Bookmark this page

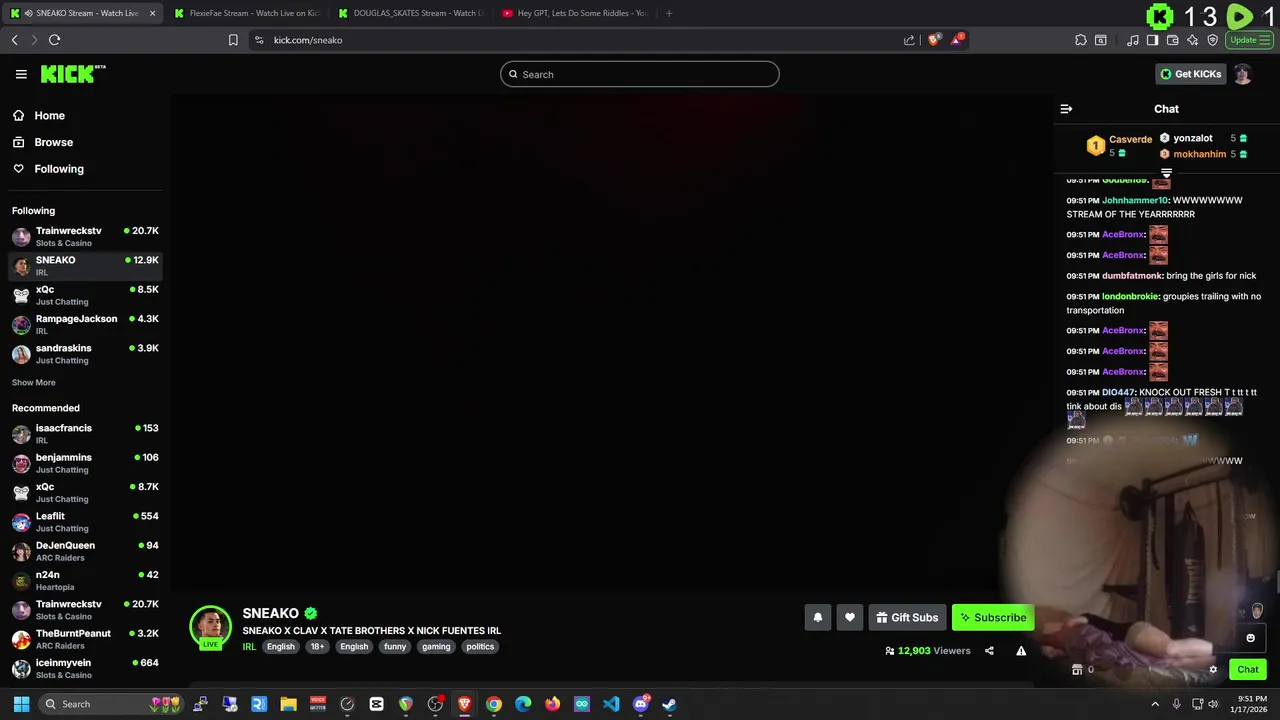[233, 40]
